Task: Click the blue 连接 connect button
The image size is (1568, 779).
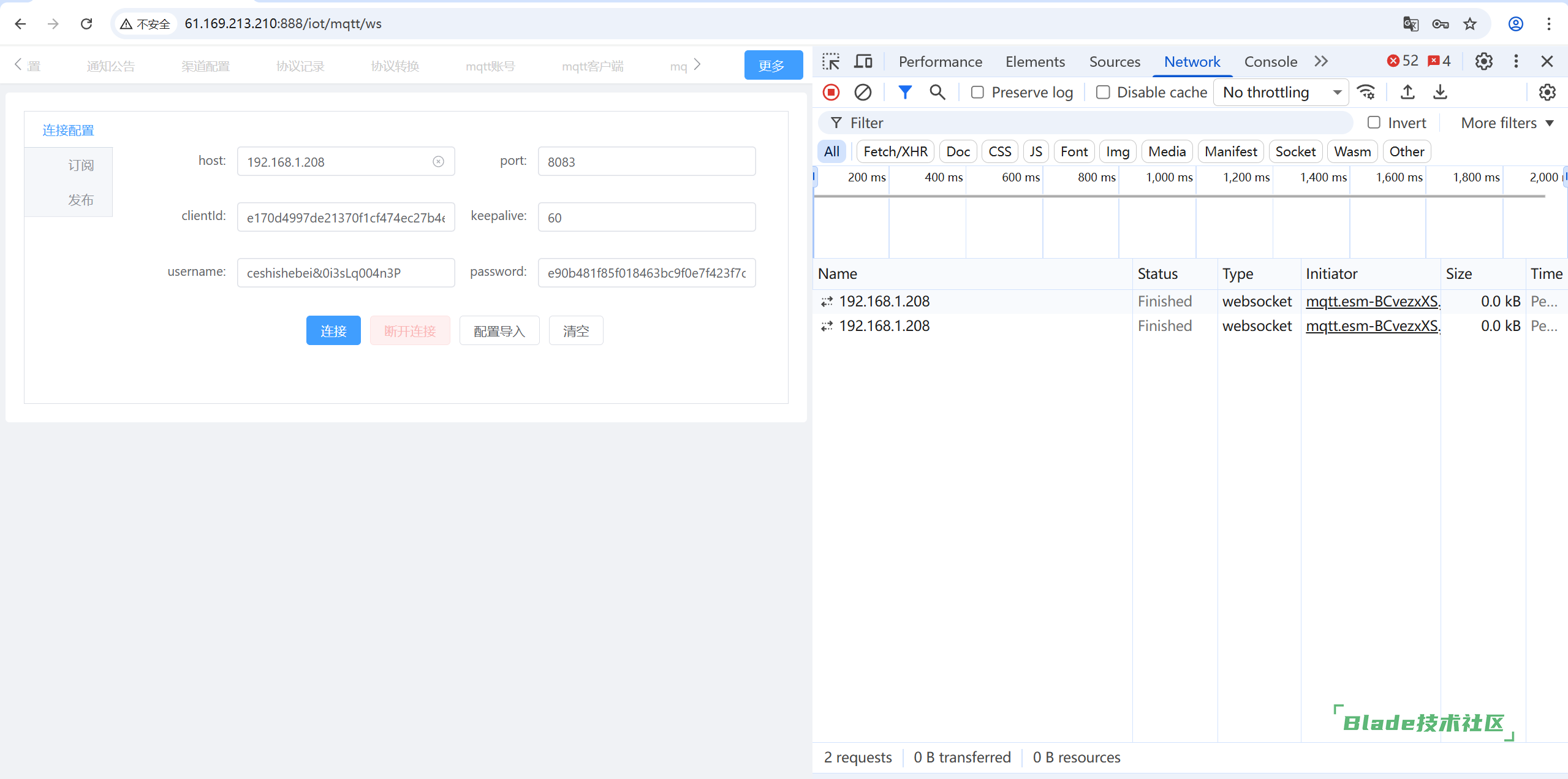Action: (x=333, y=331)
